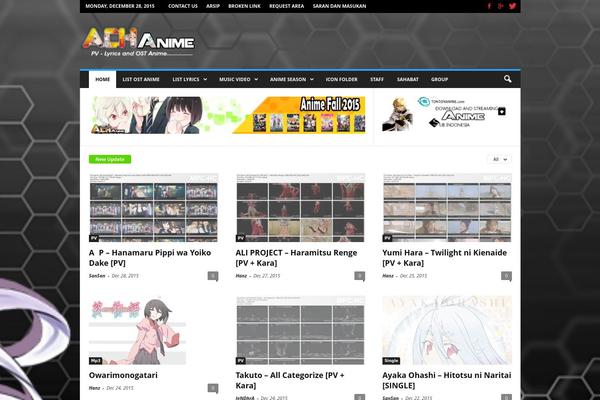
Task: Open the Request Area link
Action: pyautogui.click(x=287, y=6)
